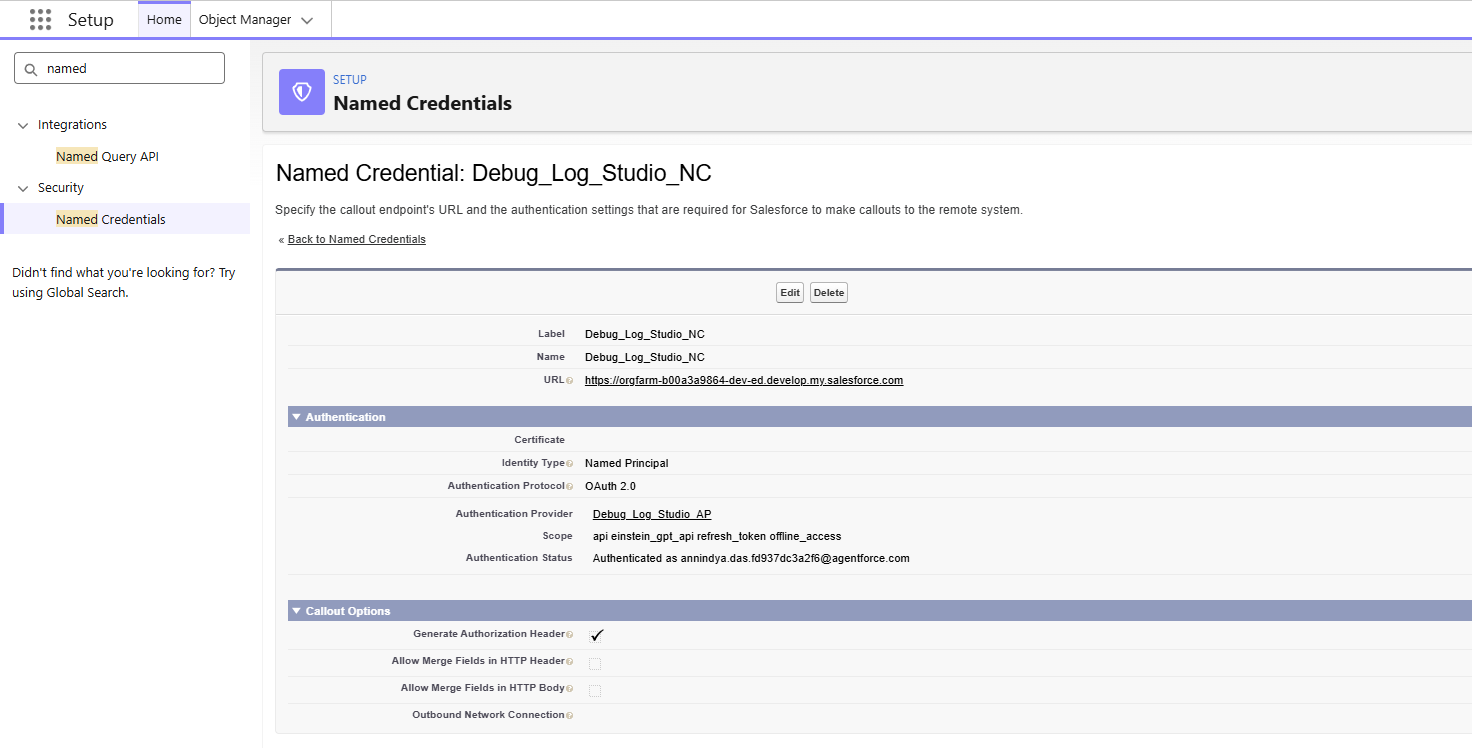This screenshot has height=748, width=1472.
Task: Click help icon beside Authentication Protocol
Action: coord(569,487)
